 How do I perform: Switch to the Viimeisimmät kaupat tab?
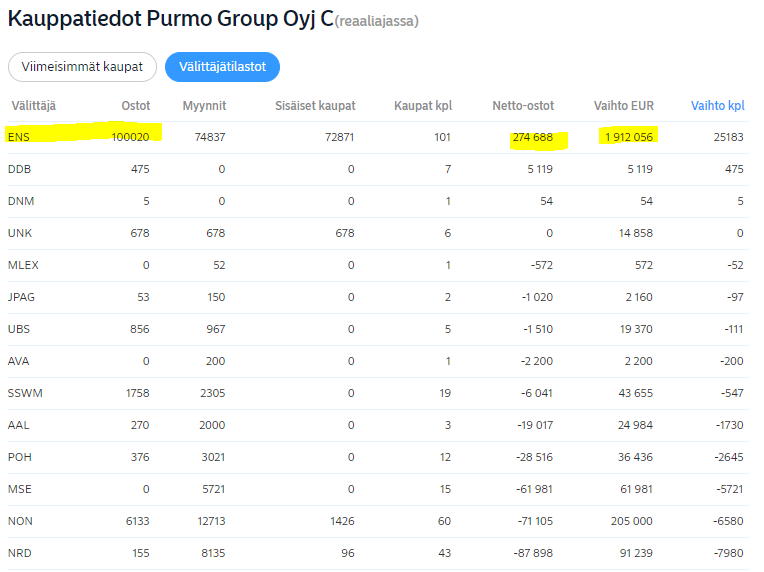[82, 67]
